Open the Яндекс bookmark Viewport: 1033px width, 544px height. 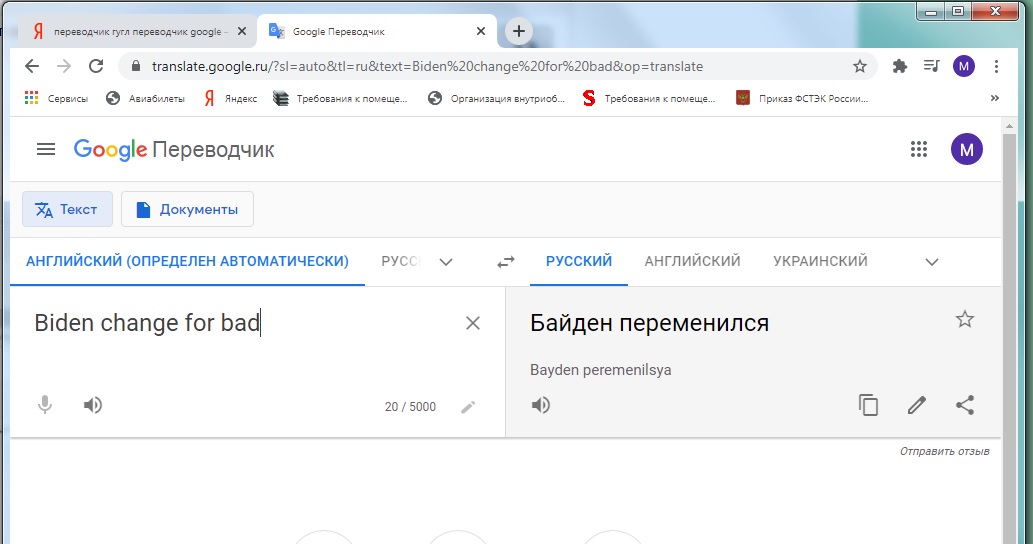230,98
